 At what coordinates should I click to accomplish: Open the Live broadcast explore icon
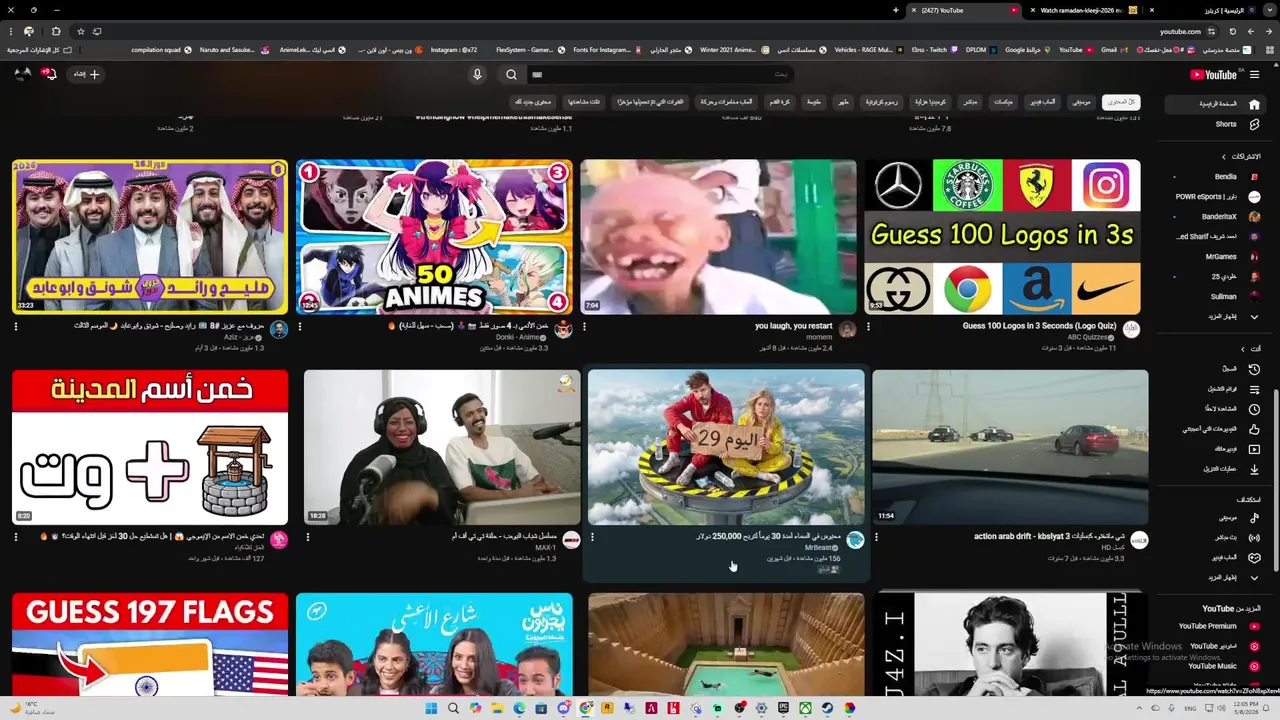[x=1254, y=538]
